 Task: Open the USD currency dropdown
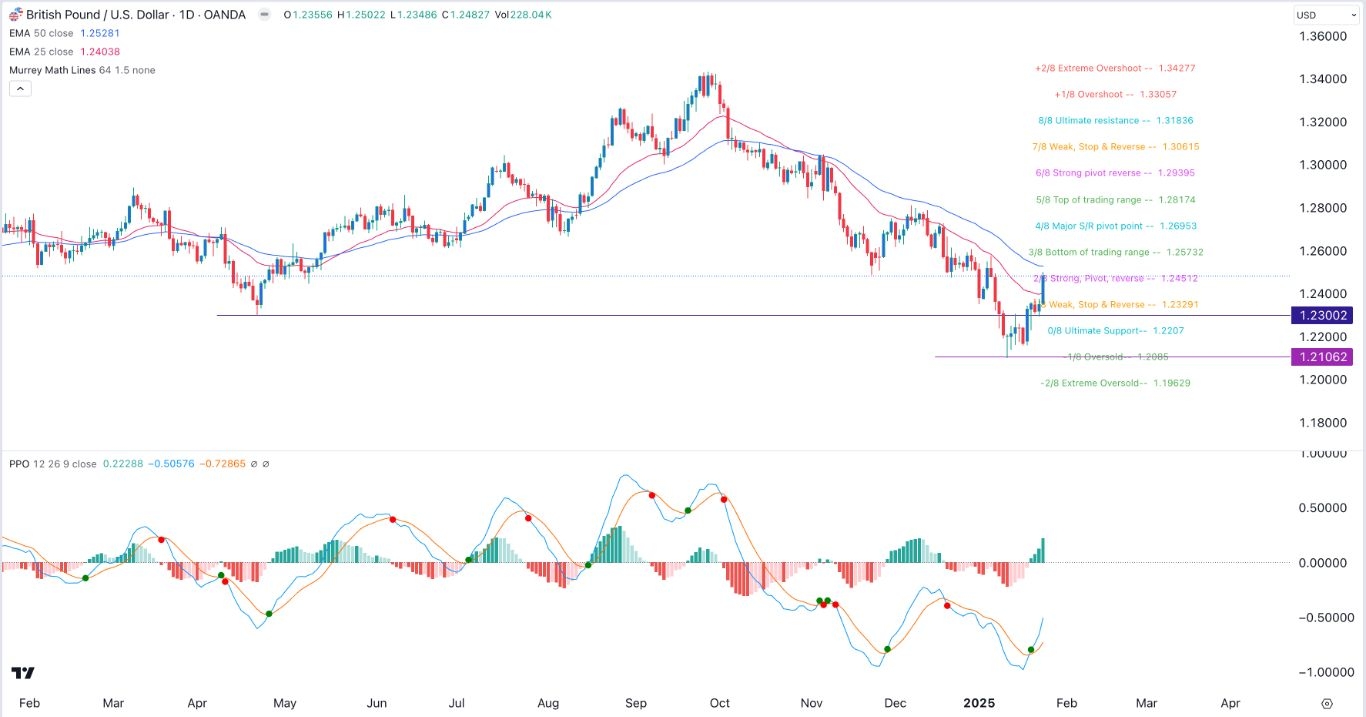[1327, 14]
